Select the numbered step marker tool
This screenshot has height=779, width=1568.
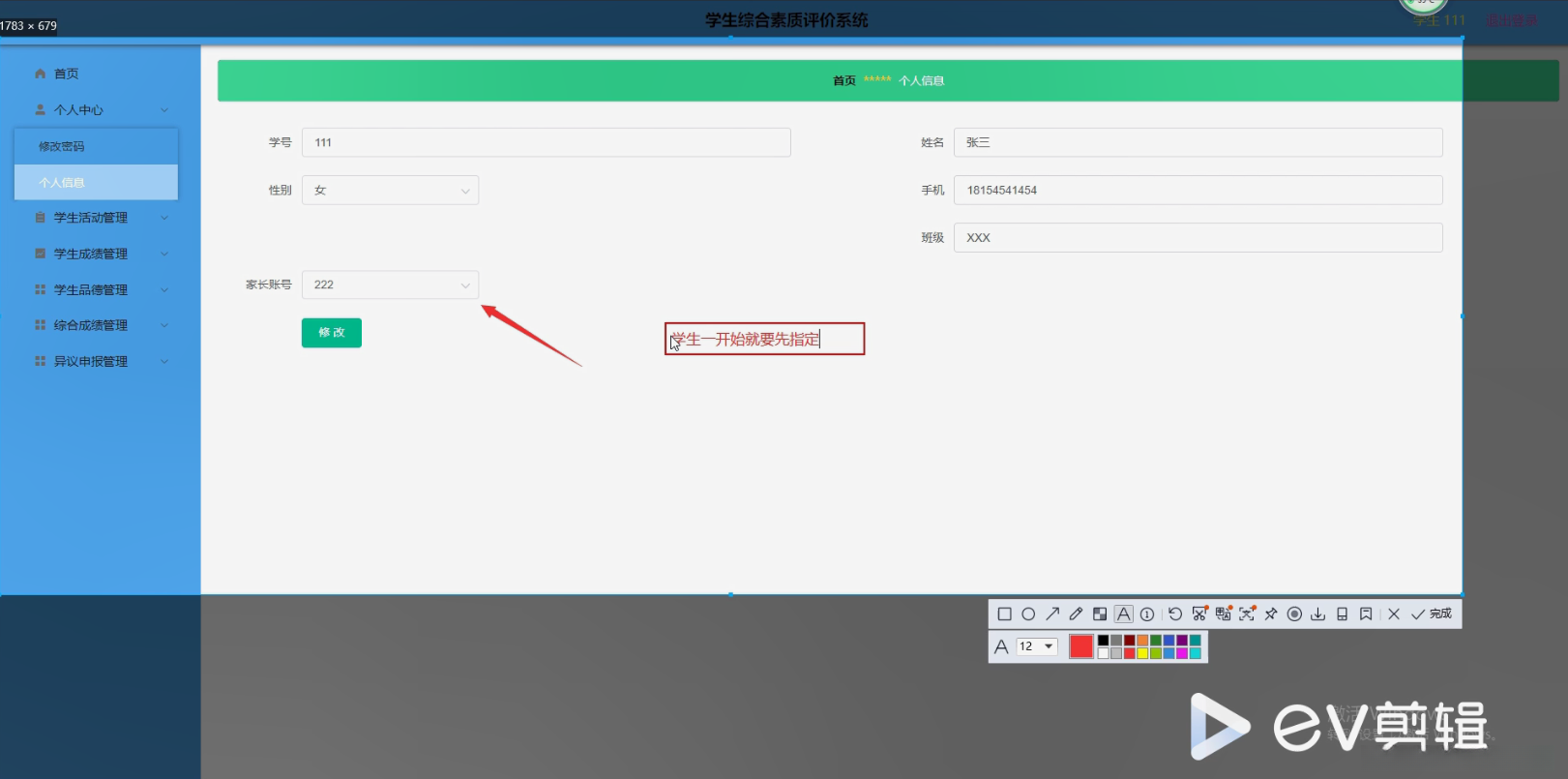[1147, 614]
